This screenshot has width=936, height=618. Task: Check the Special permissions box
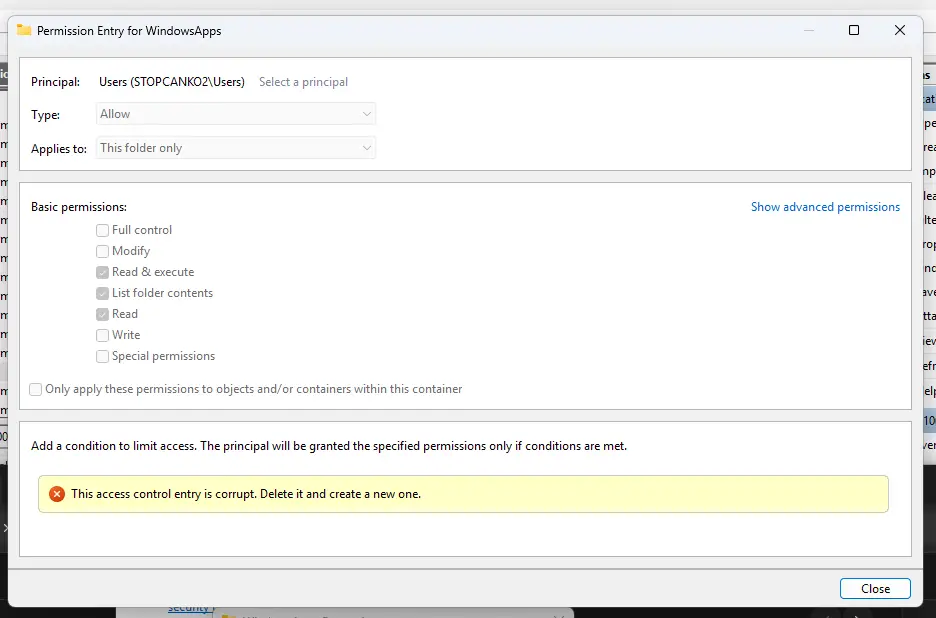pos(103,356)
